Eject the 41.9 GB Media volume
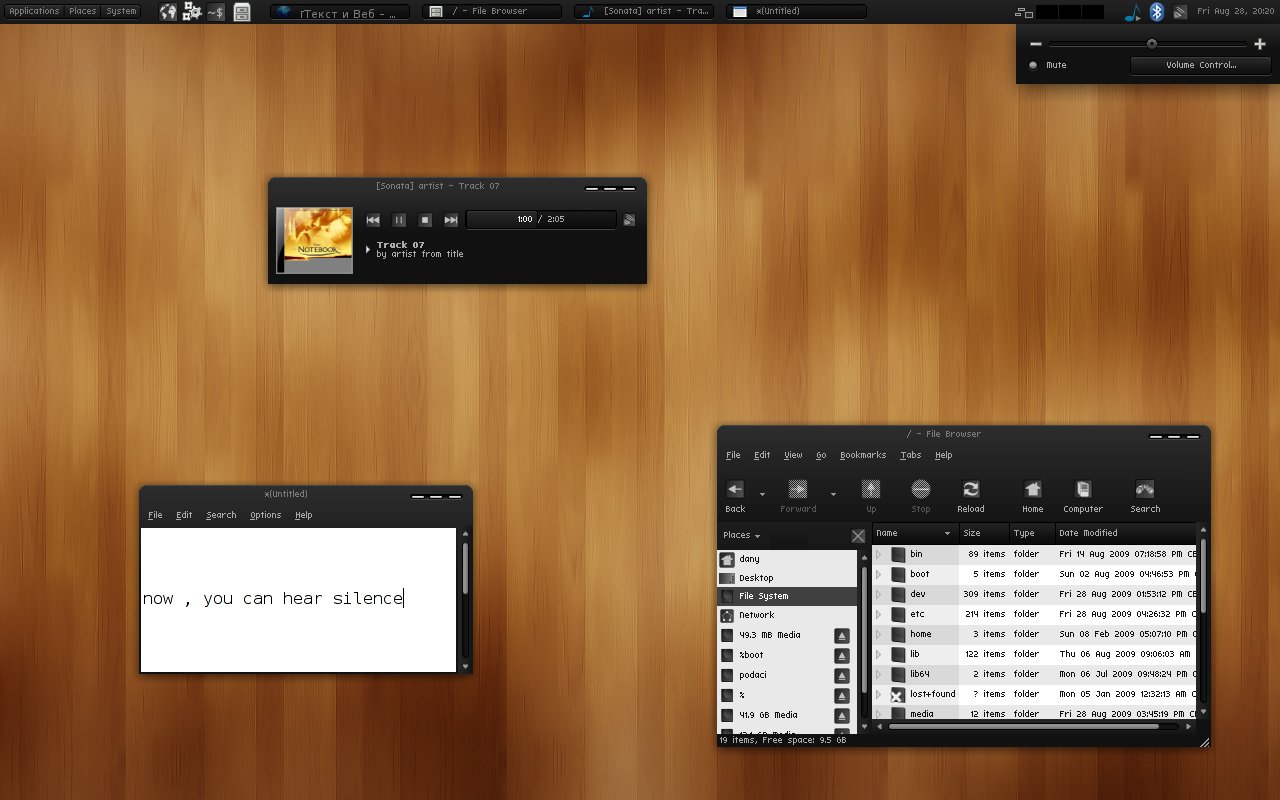 [842, 715]
